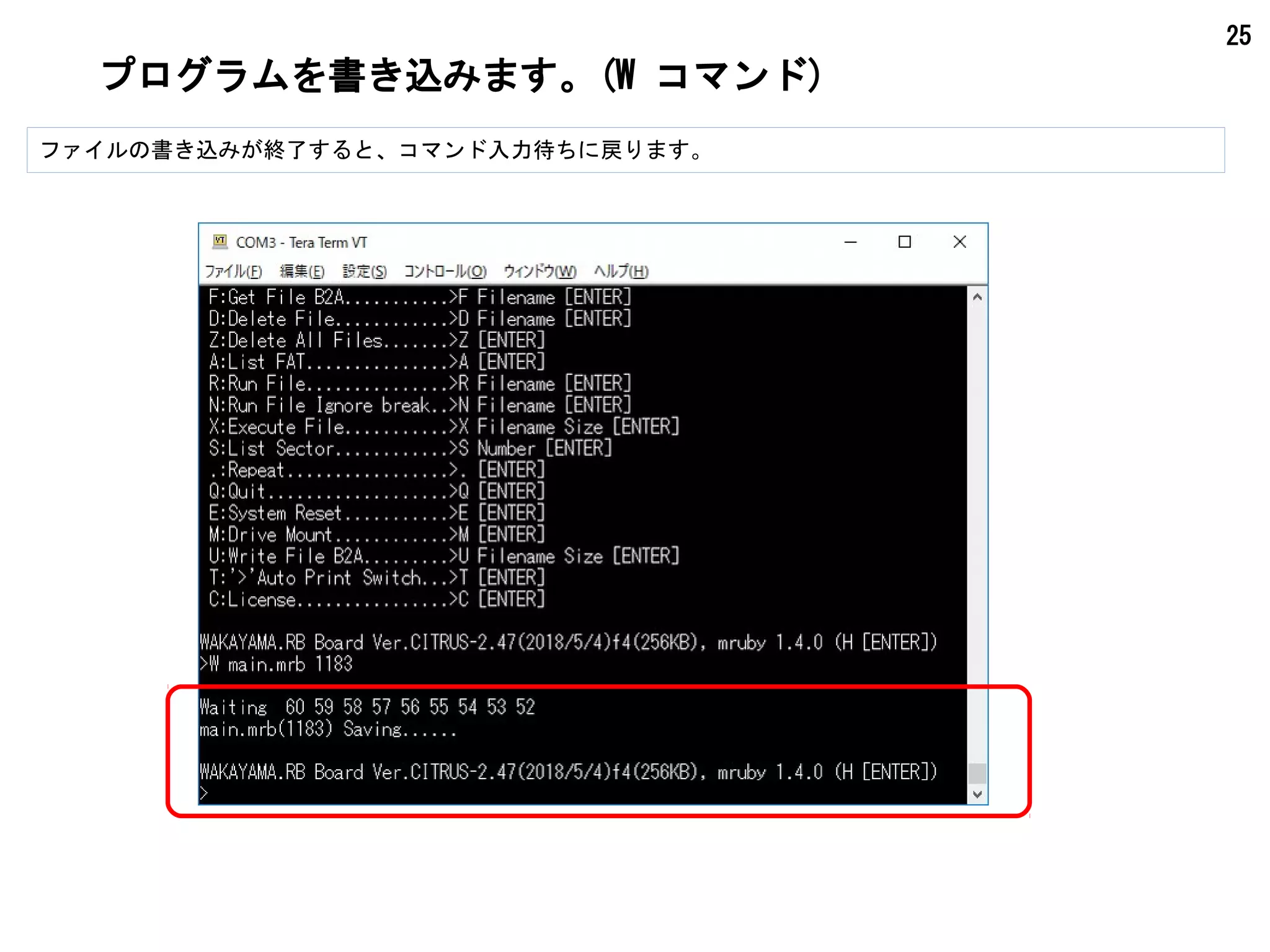Click the 'S:List Sector' line

pyautogui.click(x=411, y=448)
